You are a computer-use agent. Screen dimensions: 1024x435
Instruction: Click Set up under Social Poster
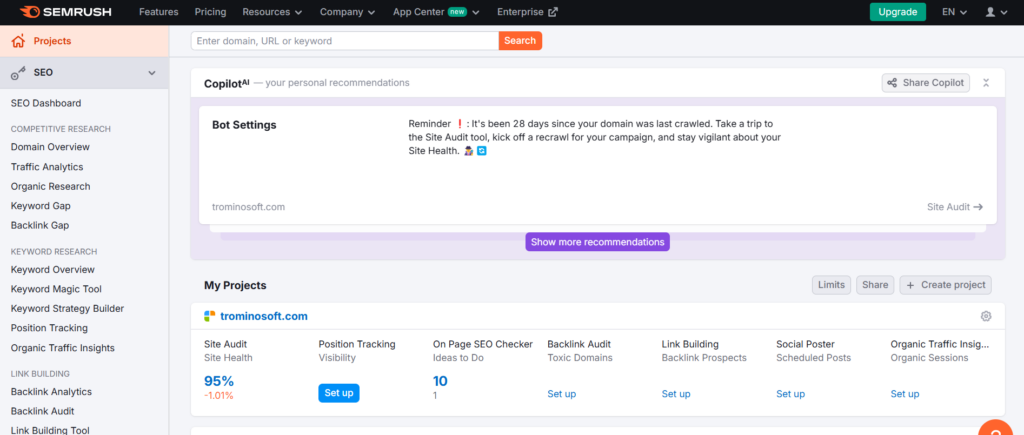[x=790, y=394]
